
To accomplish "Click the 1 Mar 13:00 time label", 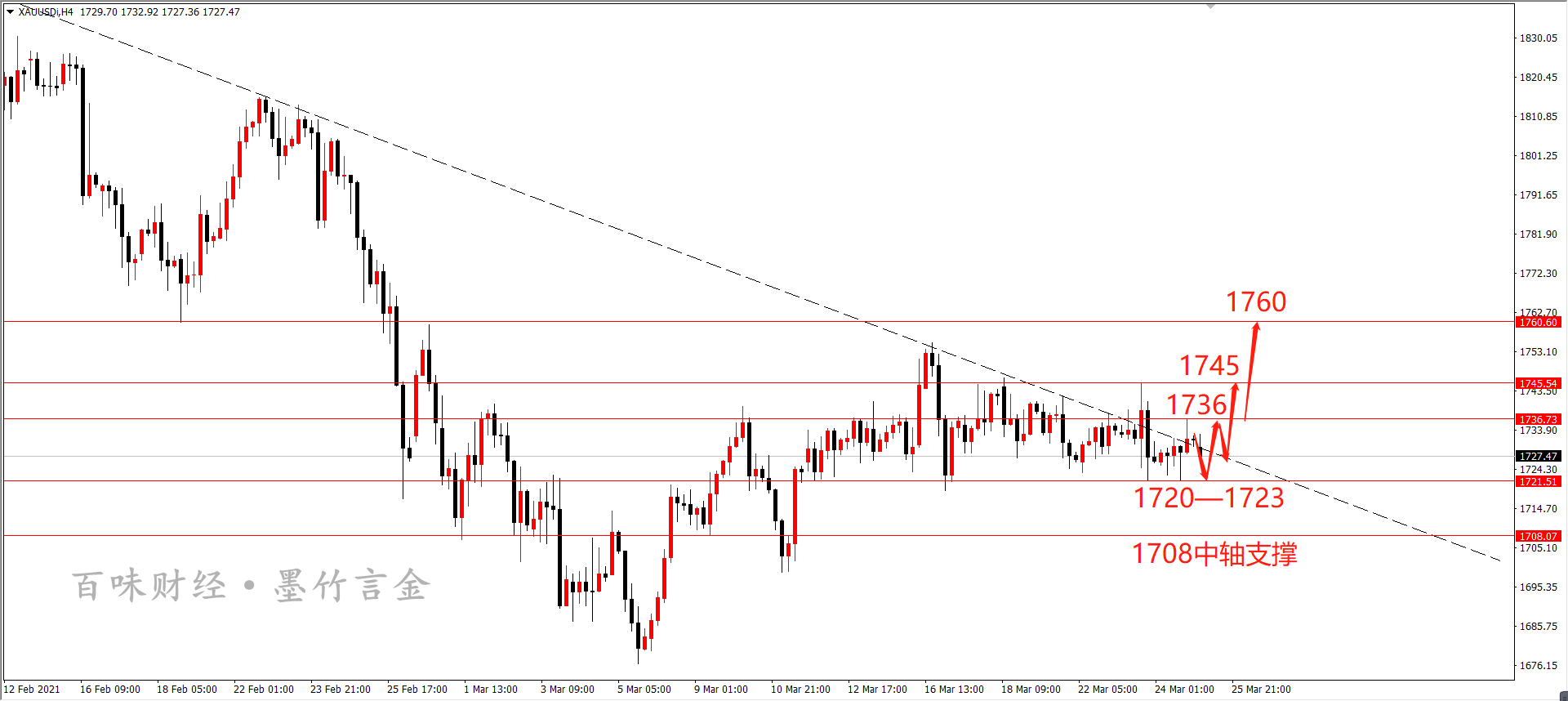I will [x=491, y=690].
